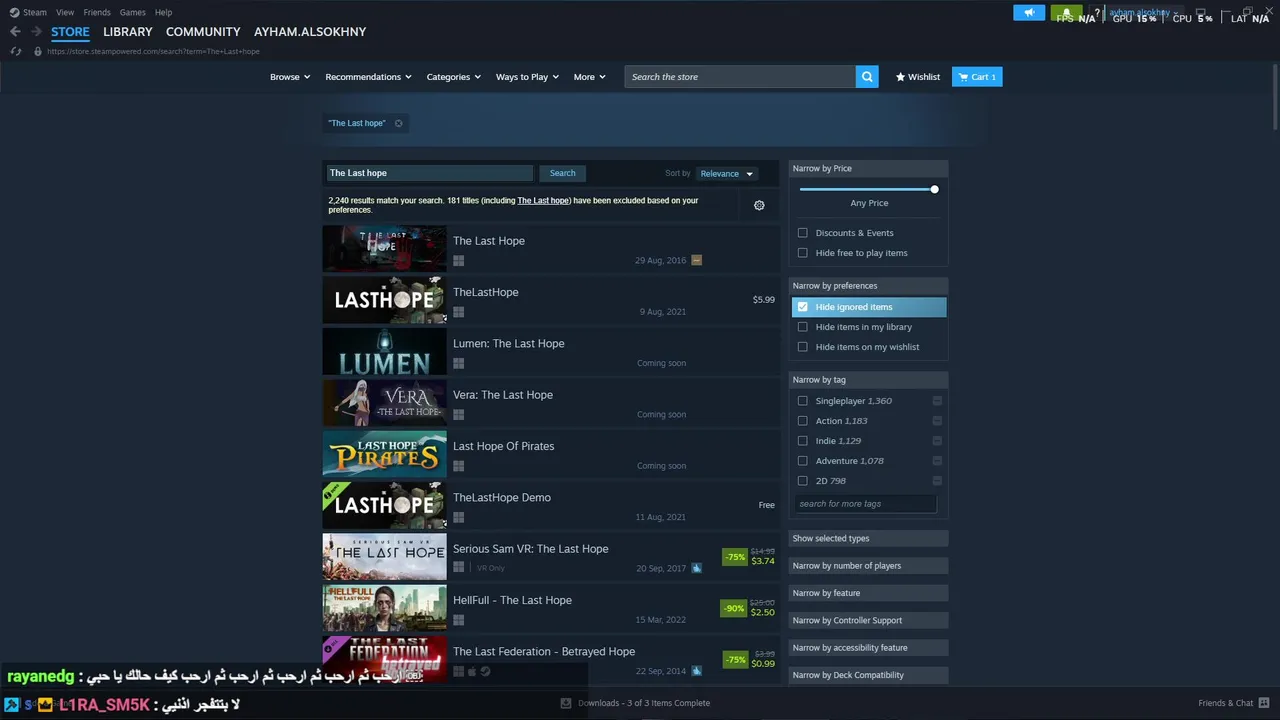Go forward with the forward arrow
This screenshot has width=1280, height=720.
tap(36, 32)
